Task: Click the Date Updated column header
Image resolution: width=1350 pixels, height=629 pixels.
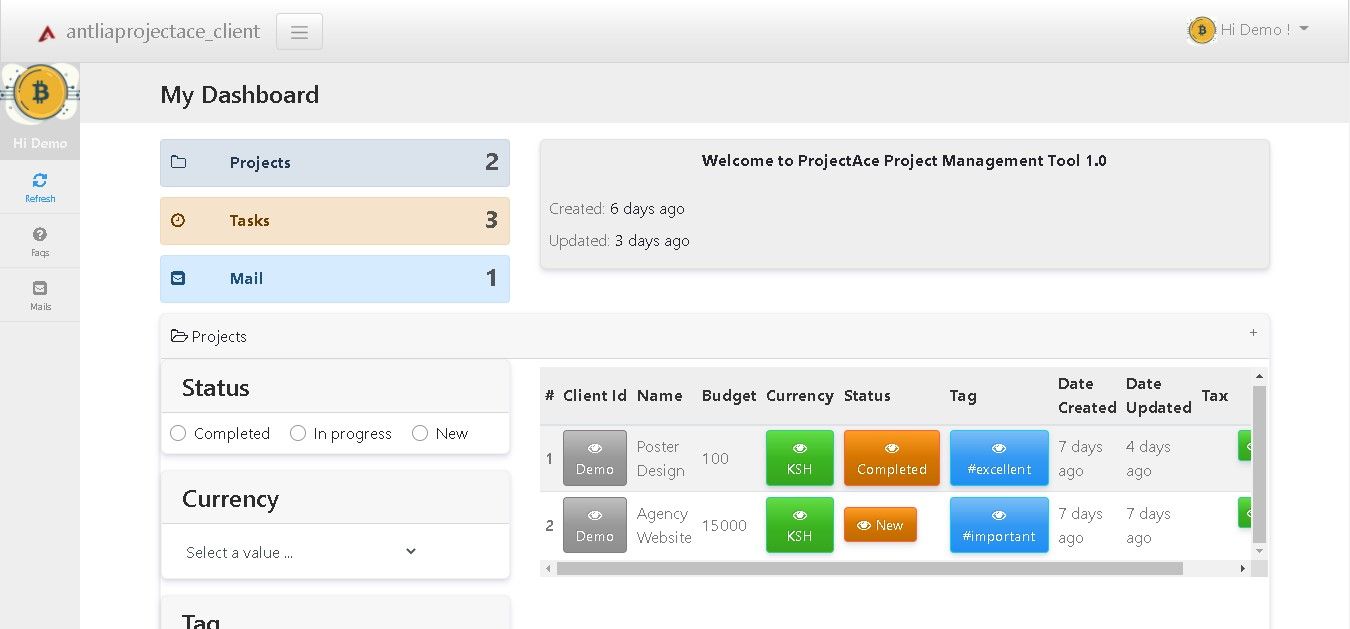Action: coord(1159,396)
